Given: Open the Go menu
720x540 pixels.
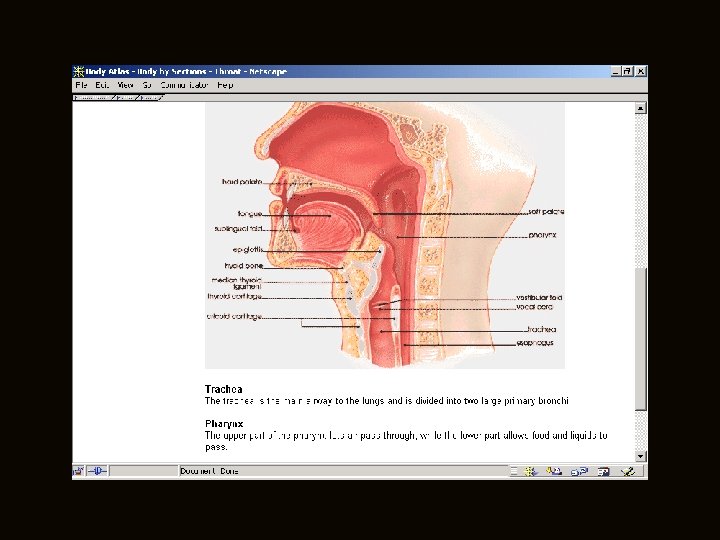Looking at the screenshot, I should pos(147,85).
